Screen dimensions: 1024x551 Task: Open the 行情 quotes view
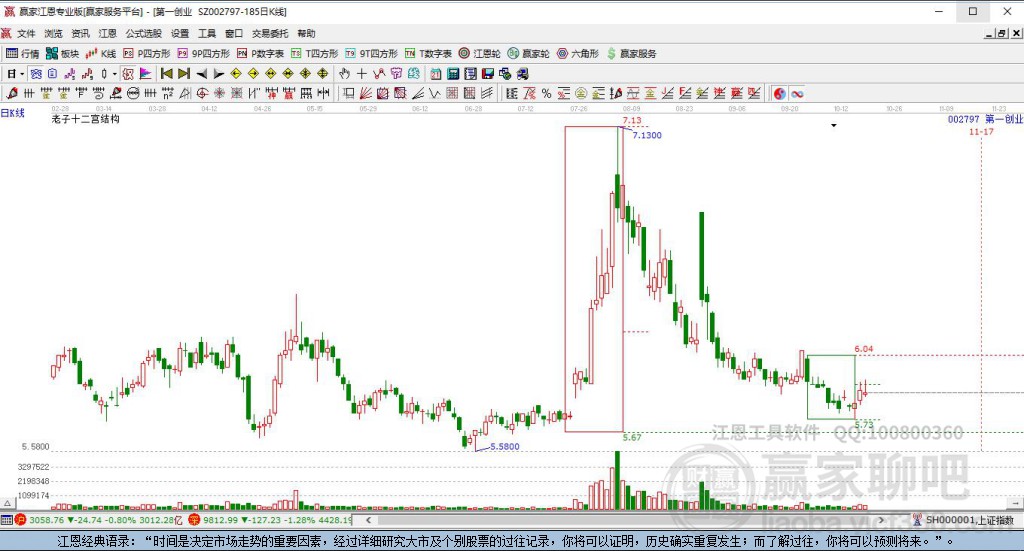pyautogui.click(x=23, y=54)
